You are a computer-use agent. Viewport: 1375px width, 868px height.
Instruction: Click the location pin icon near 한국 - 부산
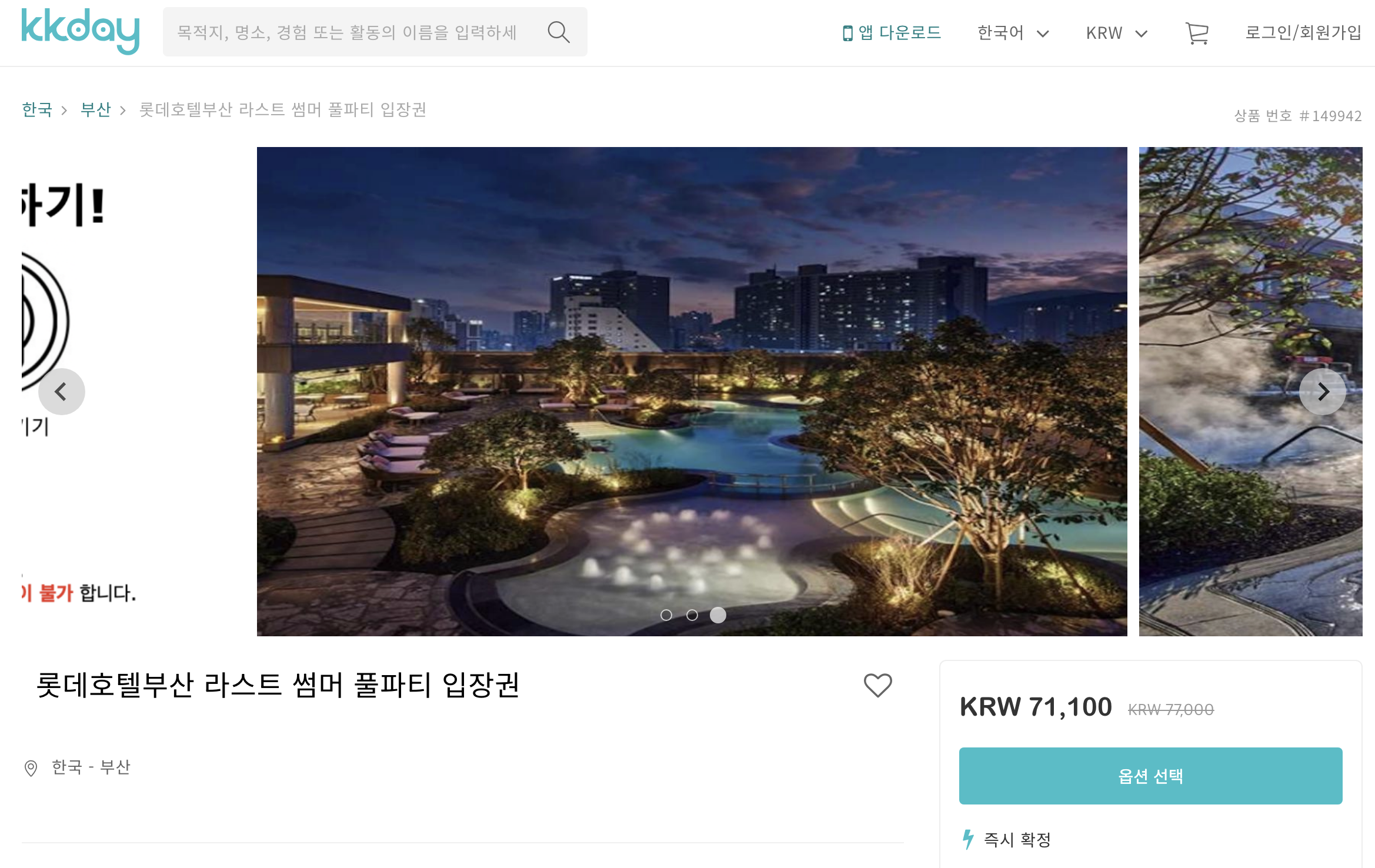tap(31, 768)
